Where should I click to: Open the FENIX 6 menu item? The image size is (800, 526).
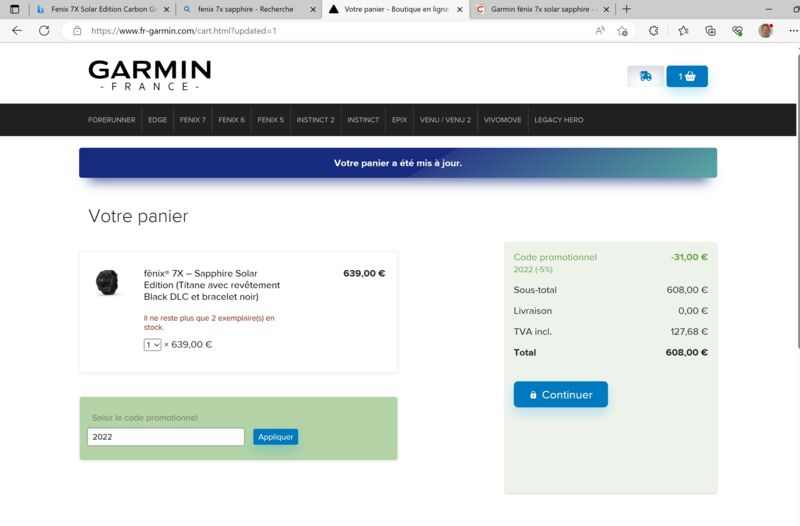tap(232, 120)
